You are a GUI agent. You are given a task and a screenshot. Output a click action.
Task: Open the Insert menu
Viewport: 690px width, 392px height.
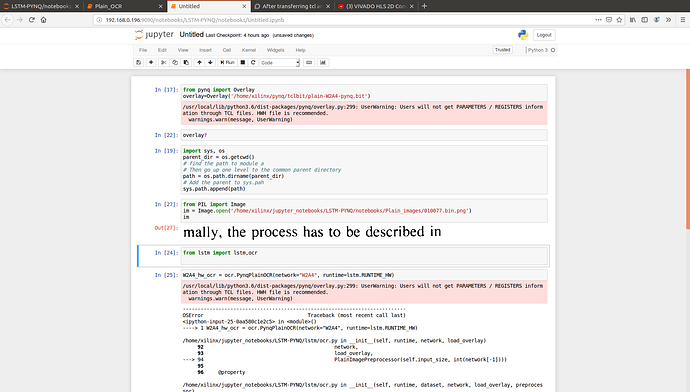click(205, 50)
